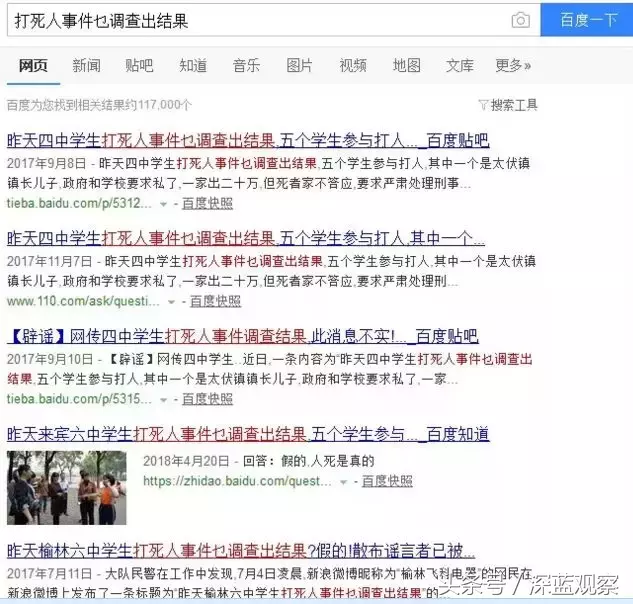Expand the 更多» menu
633x604 pixels.
point(513,65)
